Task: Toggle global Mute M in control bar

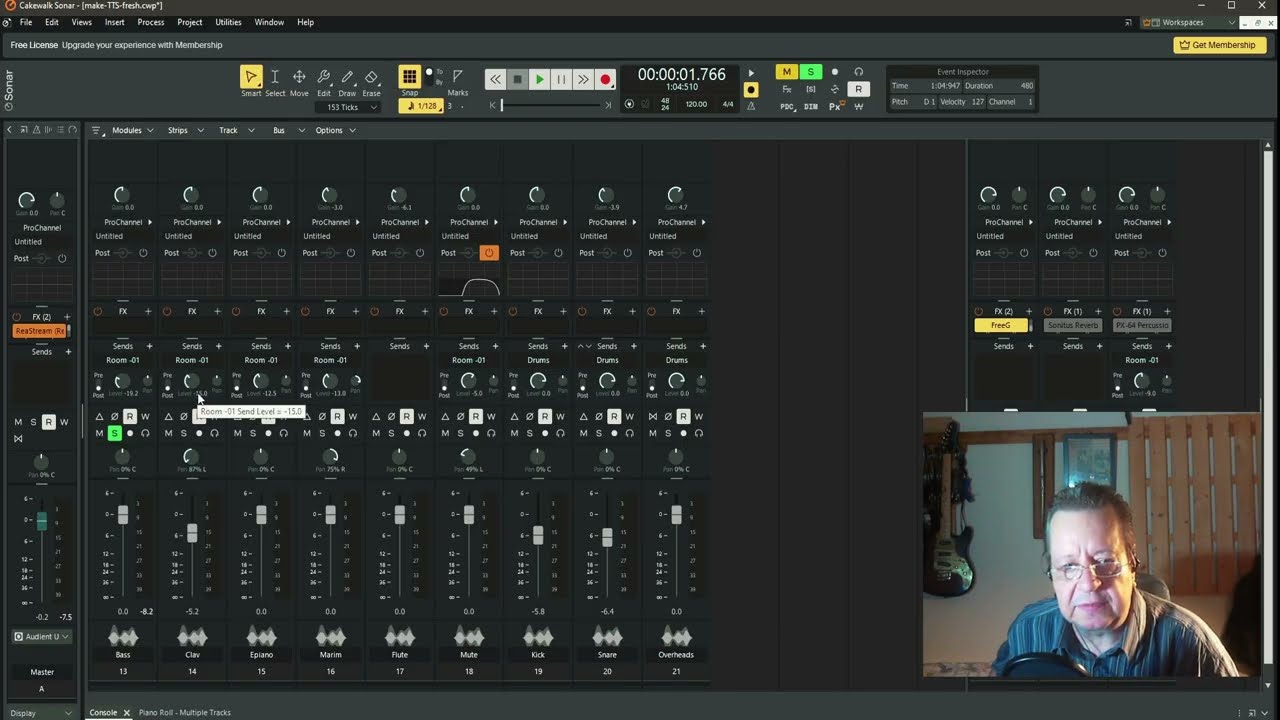Action: point(787,72)
